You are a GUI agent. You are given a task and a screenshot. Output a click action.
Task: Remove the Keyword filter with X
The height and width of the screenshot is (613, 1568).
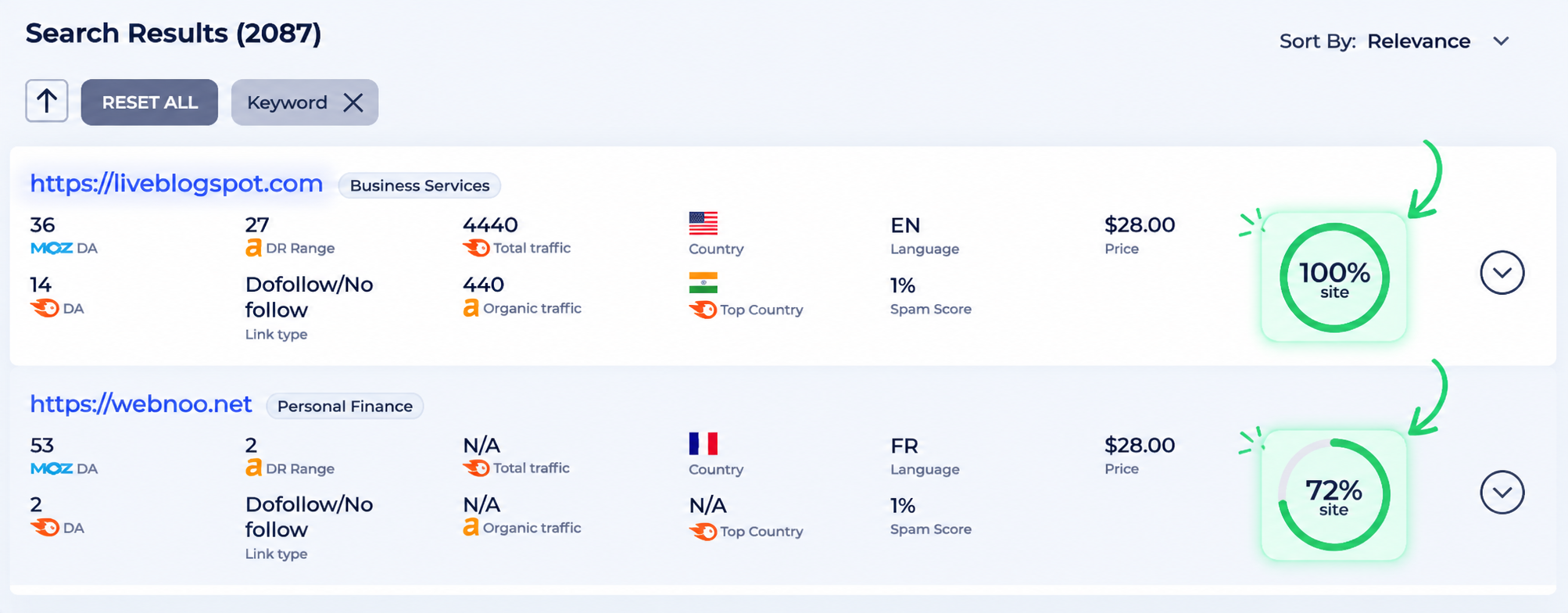[x=353, y=102]
